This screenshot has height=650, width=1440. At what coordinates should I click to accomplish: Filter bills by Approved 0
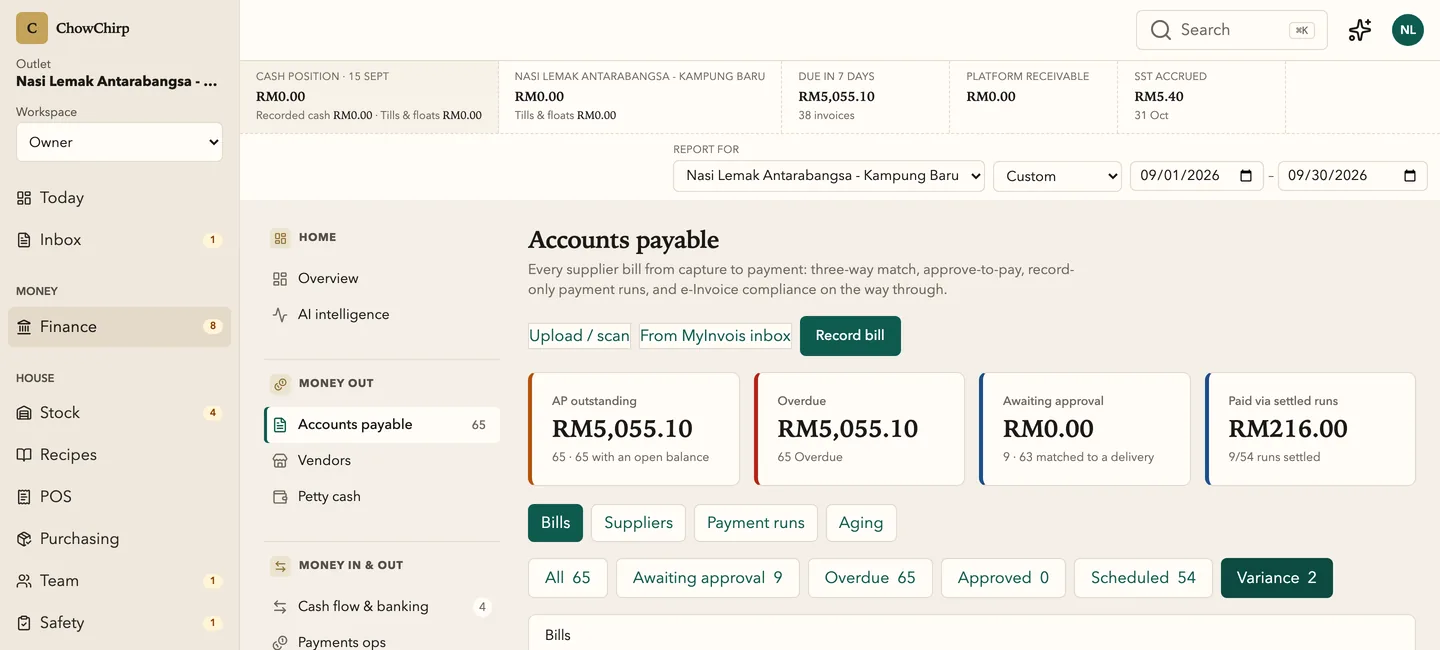[x=1003, y=578]
